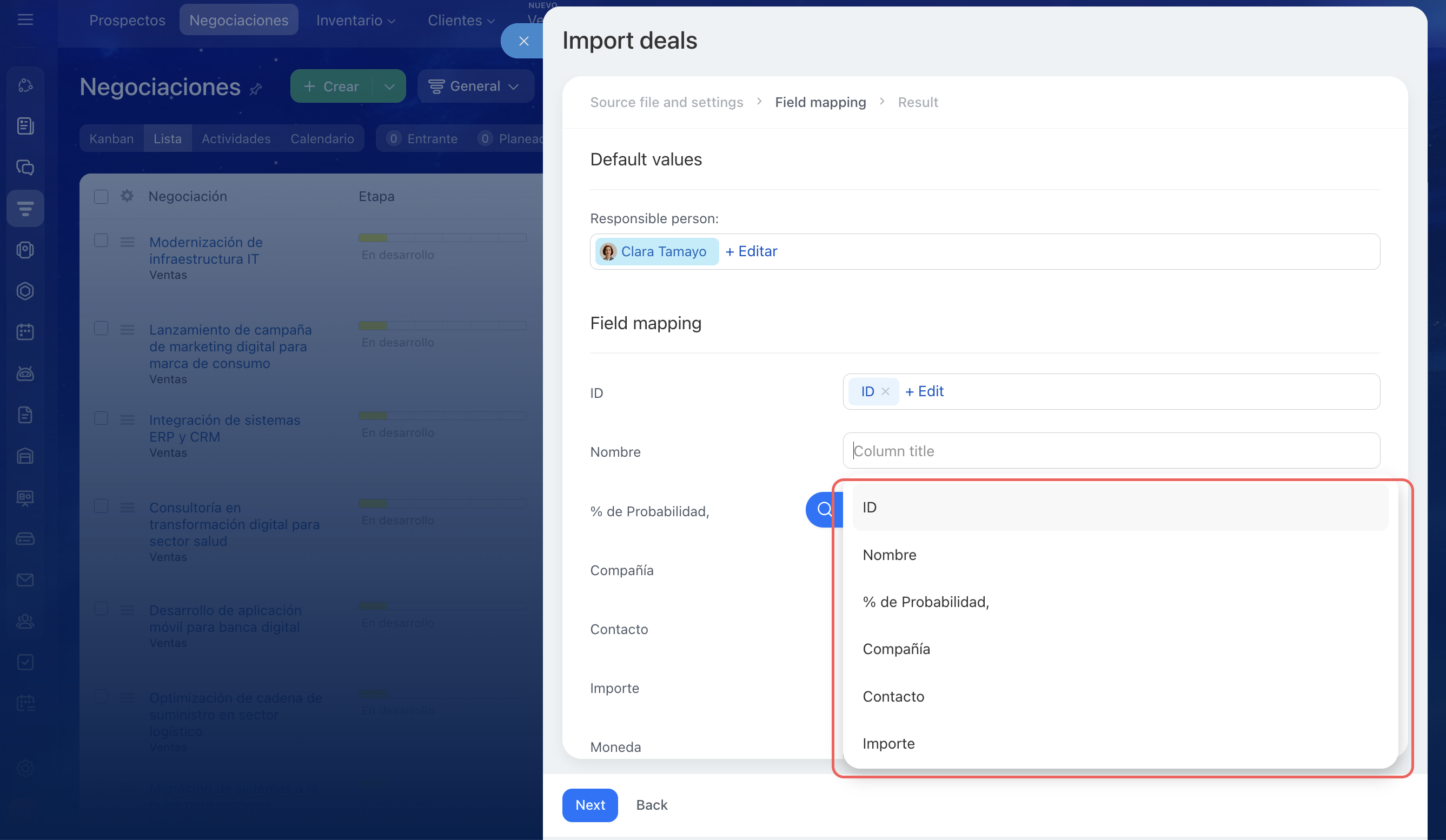Click the pin icon next to Negociaciones
The image size is (1446, 840).
click(x=256, y=89)
